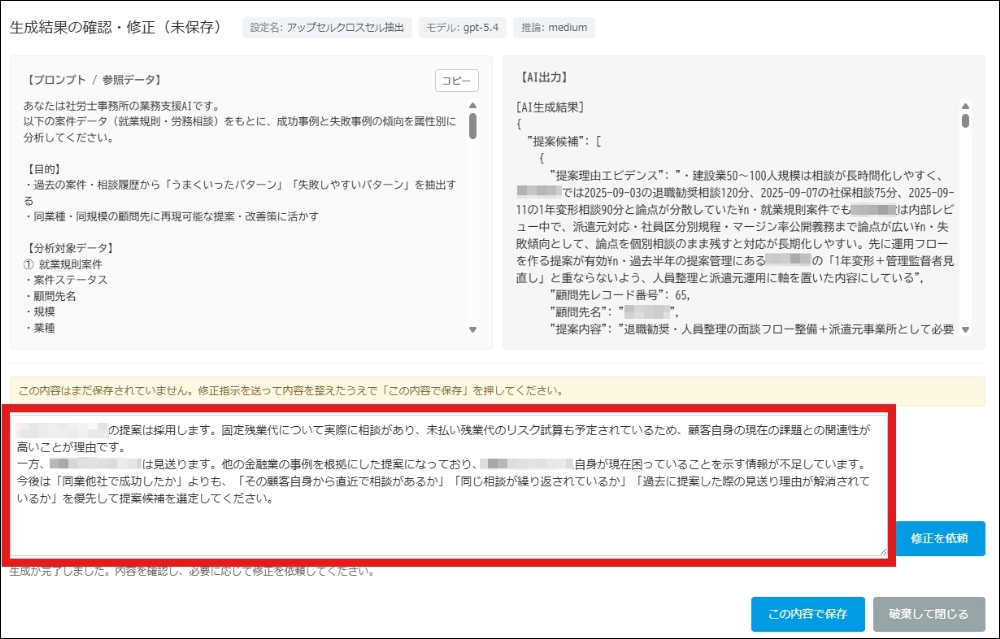Click the コピー button in prompt panel
The image size is (1000, 639).
[457, 81]
